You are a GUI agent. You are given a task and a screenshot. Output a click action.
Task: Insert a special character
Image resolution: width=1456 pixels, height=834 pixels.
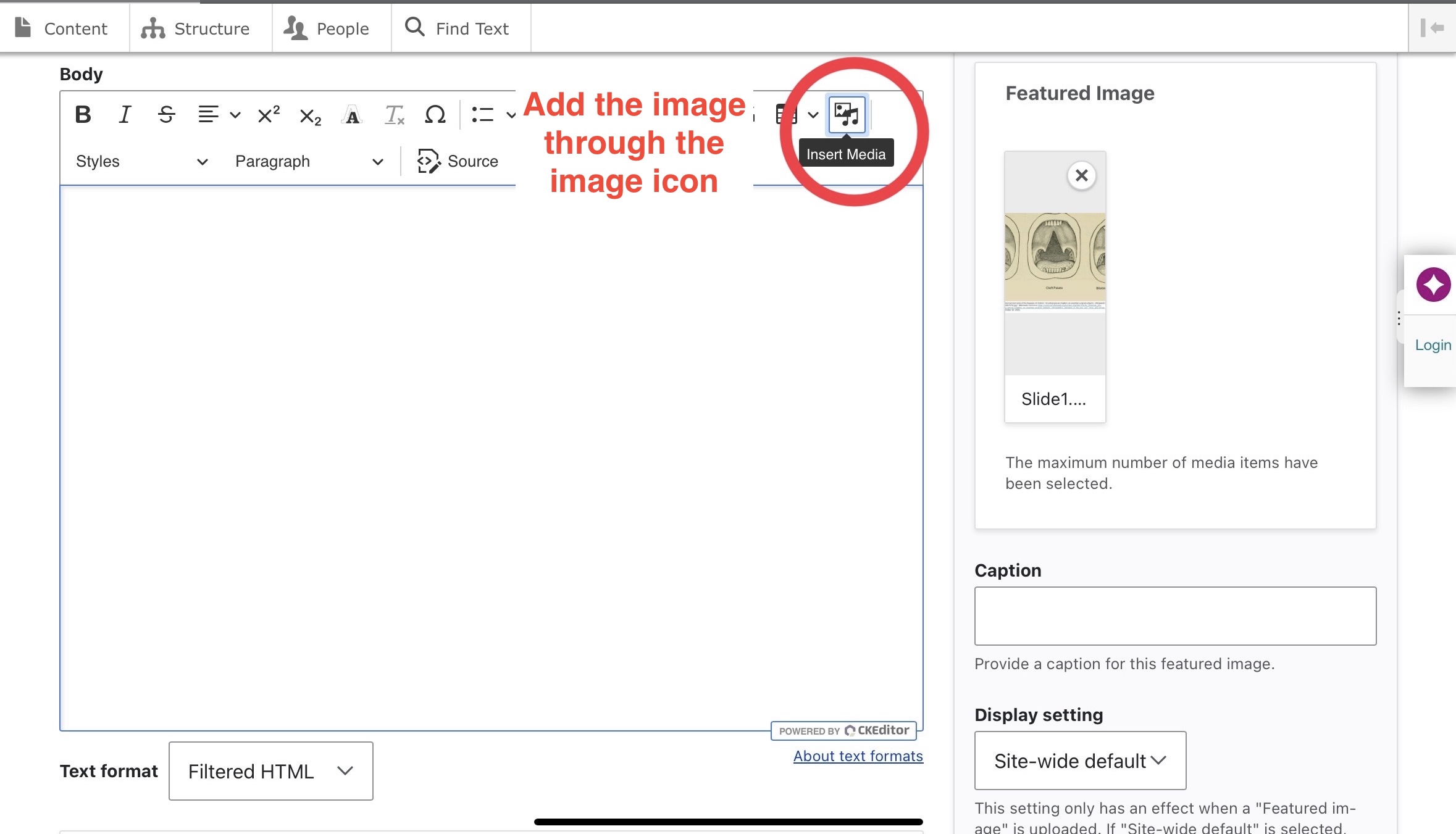point(435,114)
